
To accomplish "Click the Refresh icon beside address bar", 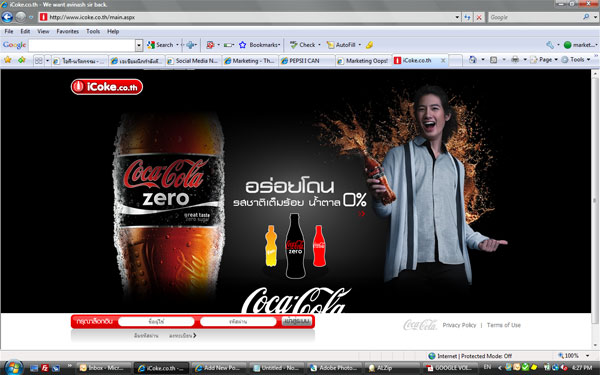I will point(467,17).
